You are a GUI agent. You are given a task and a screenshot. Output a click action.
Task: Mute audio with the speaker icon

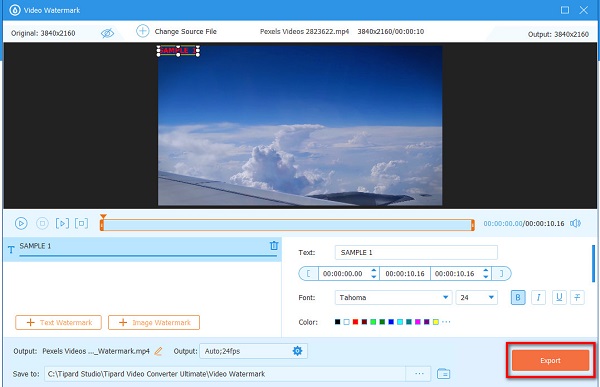coord(576,223)
